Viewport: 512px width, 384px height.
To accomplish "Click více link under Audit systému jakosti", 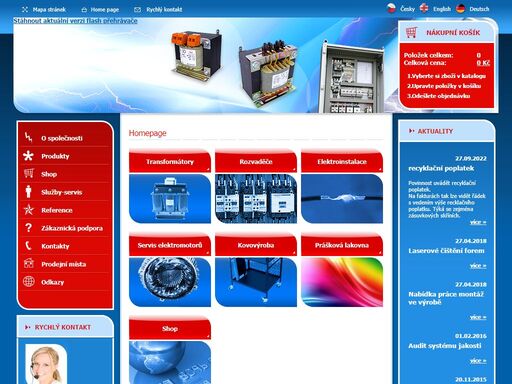I will (478, 361).
